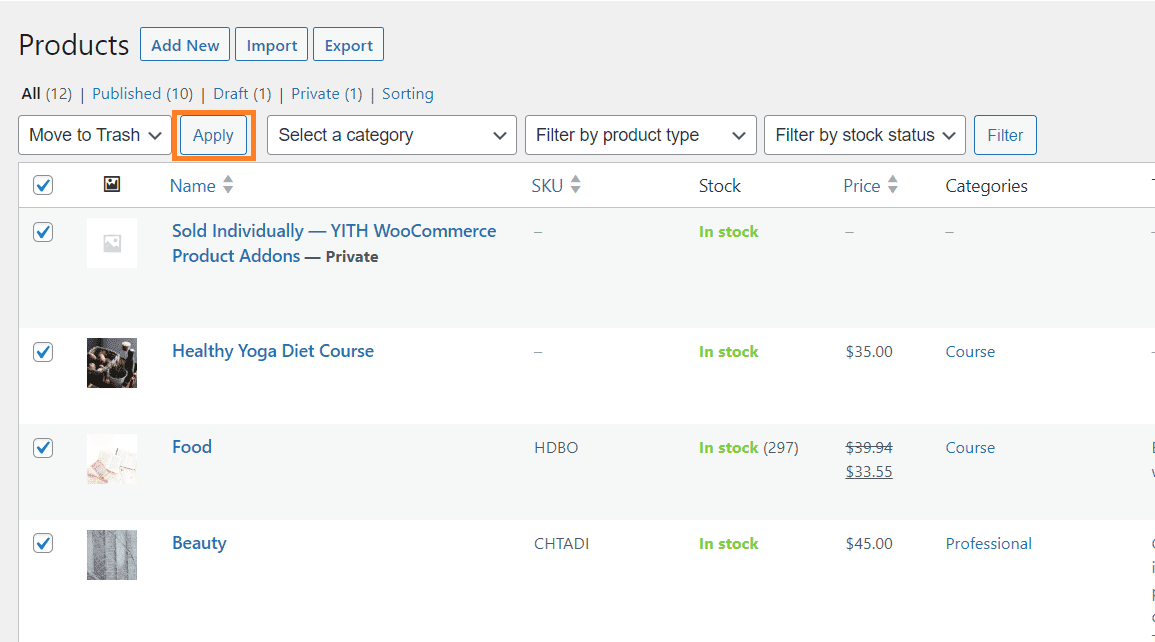Uncheck the select-all products checkbox
Image resolution: width=1155 pixels, height=642 pixels.
tap(43, 185)
